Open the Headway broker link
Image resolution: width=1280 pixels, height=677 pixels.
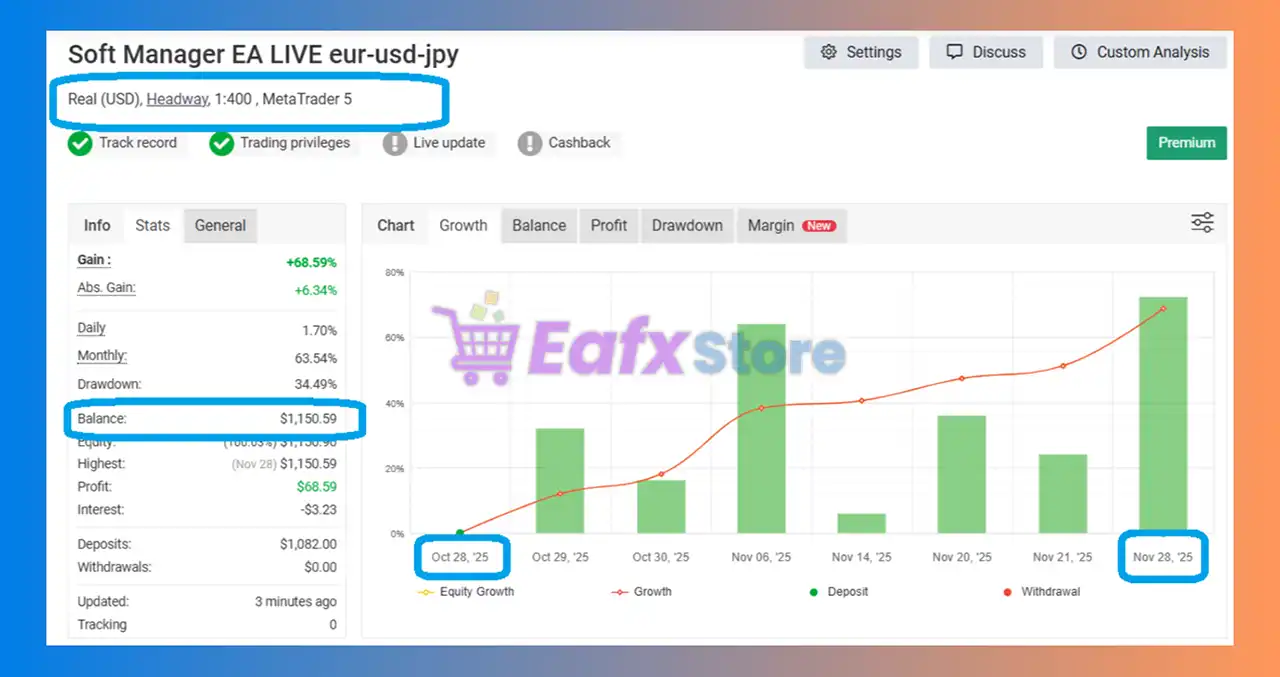[x=177, y=99]
